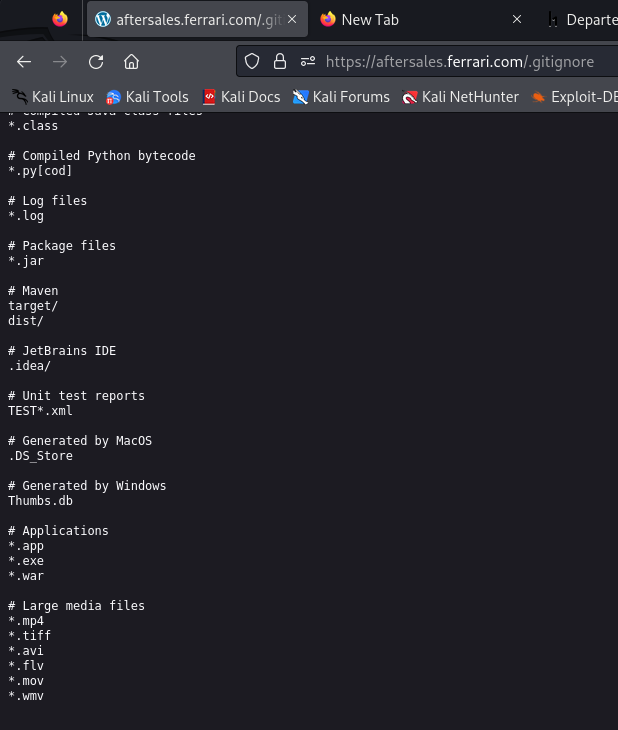Viewport: 618px width, 730px height.
Task: Click the '*.exe' line
Action: click(26, 561)
